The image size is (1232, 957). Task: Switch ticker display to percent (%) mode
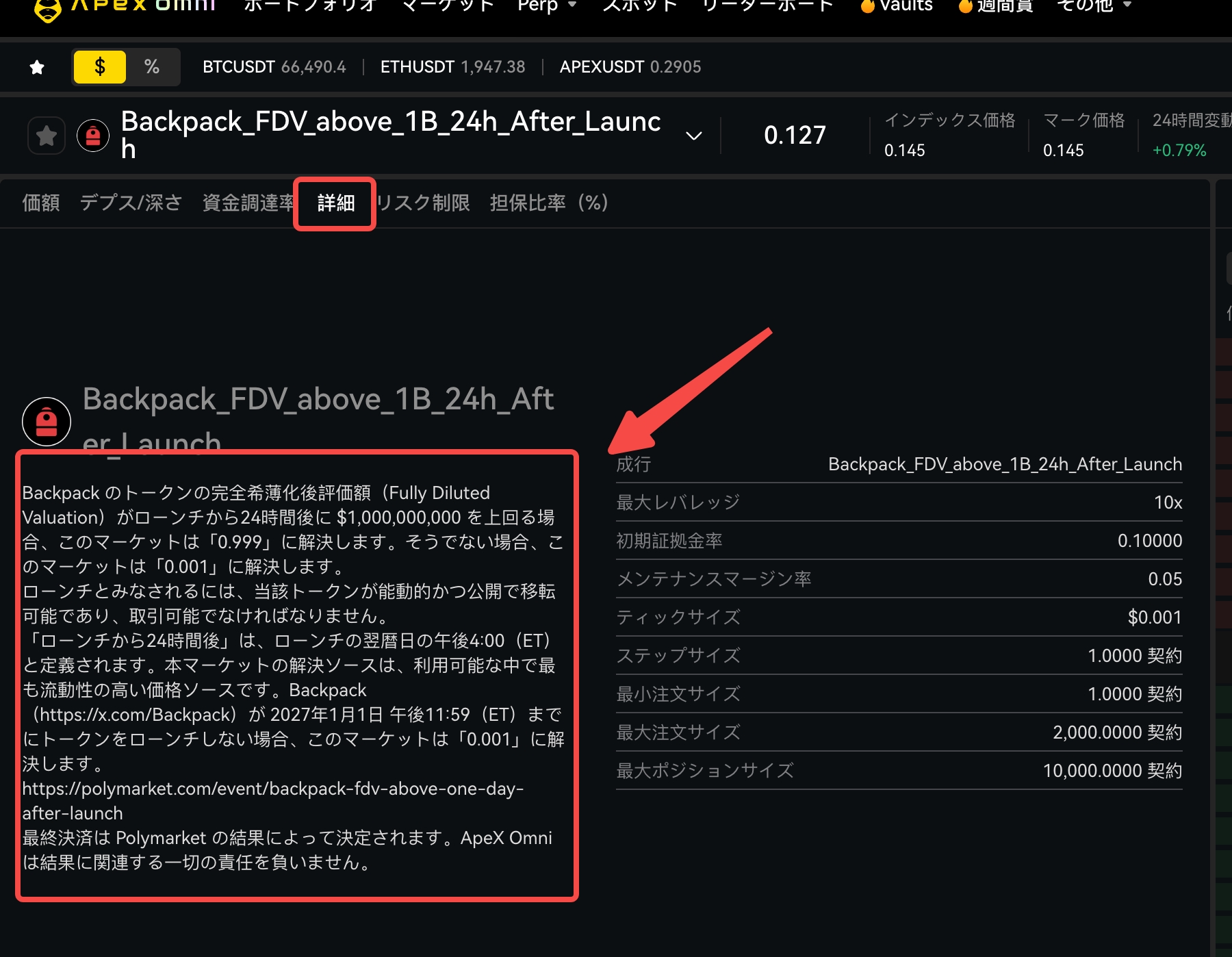(152, 67)
